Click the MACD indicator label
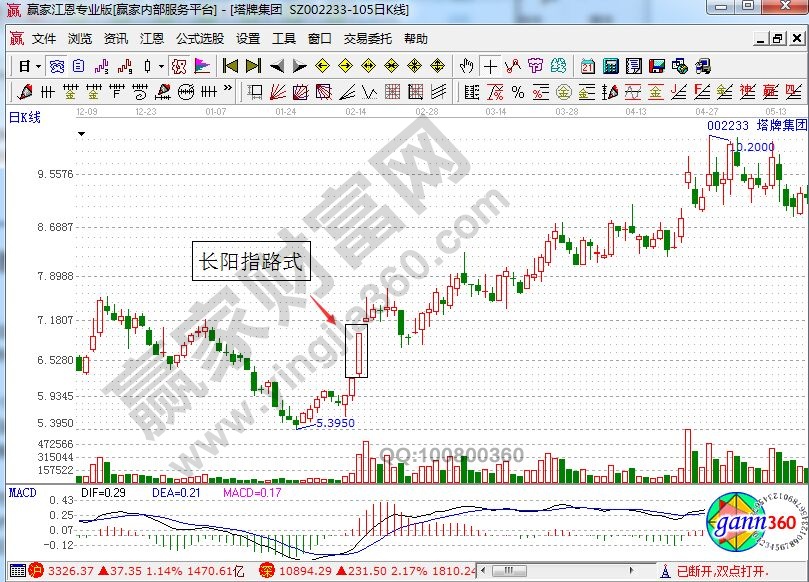809x582 pixels. coord(22,493)
